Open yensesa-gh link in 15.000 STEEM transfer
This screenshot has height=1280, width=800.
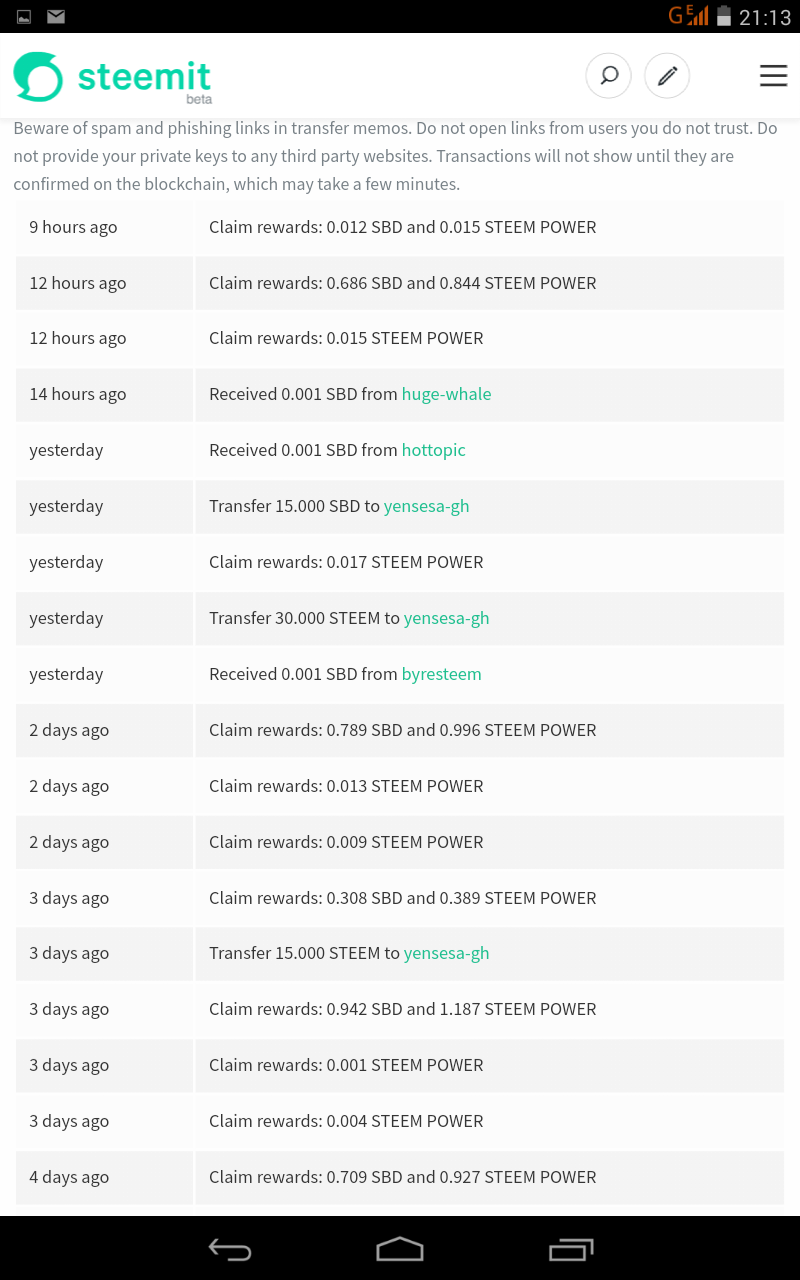tap(446, 953)
